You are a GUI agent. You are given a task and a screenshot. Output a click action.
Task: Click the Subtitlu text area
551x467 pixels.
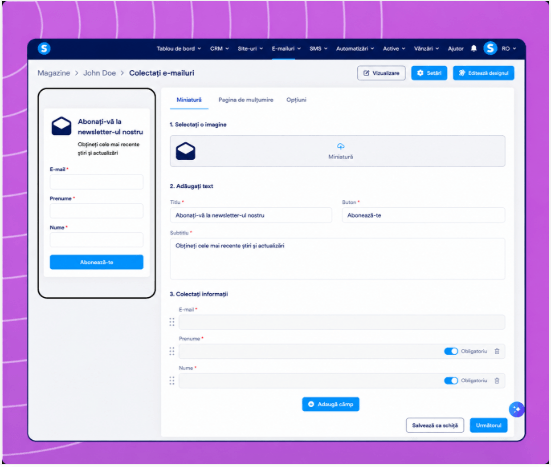click(x=338, y=259)
